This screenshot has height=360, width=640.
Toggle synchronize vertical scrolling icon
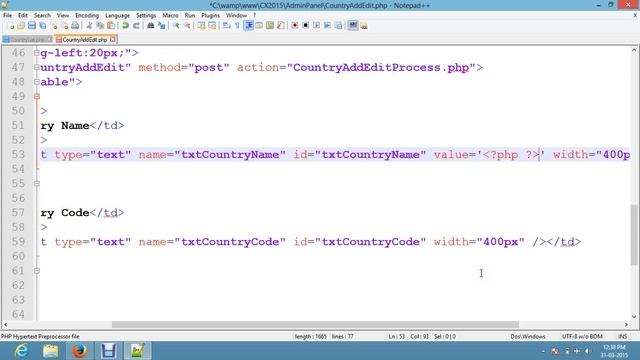(x=202, y=26)
